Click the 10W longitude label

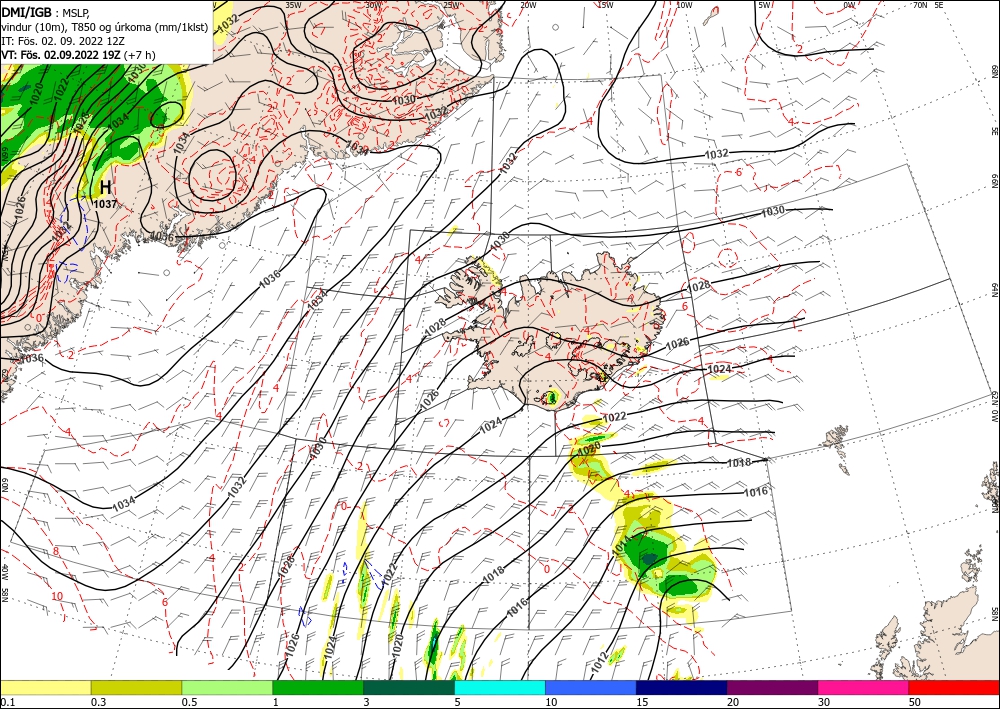pos(684,4)
